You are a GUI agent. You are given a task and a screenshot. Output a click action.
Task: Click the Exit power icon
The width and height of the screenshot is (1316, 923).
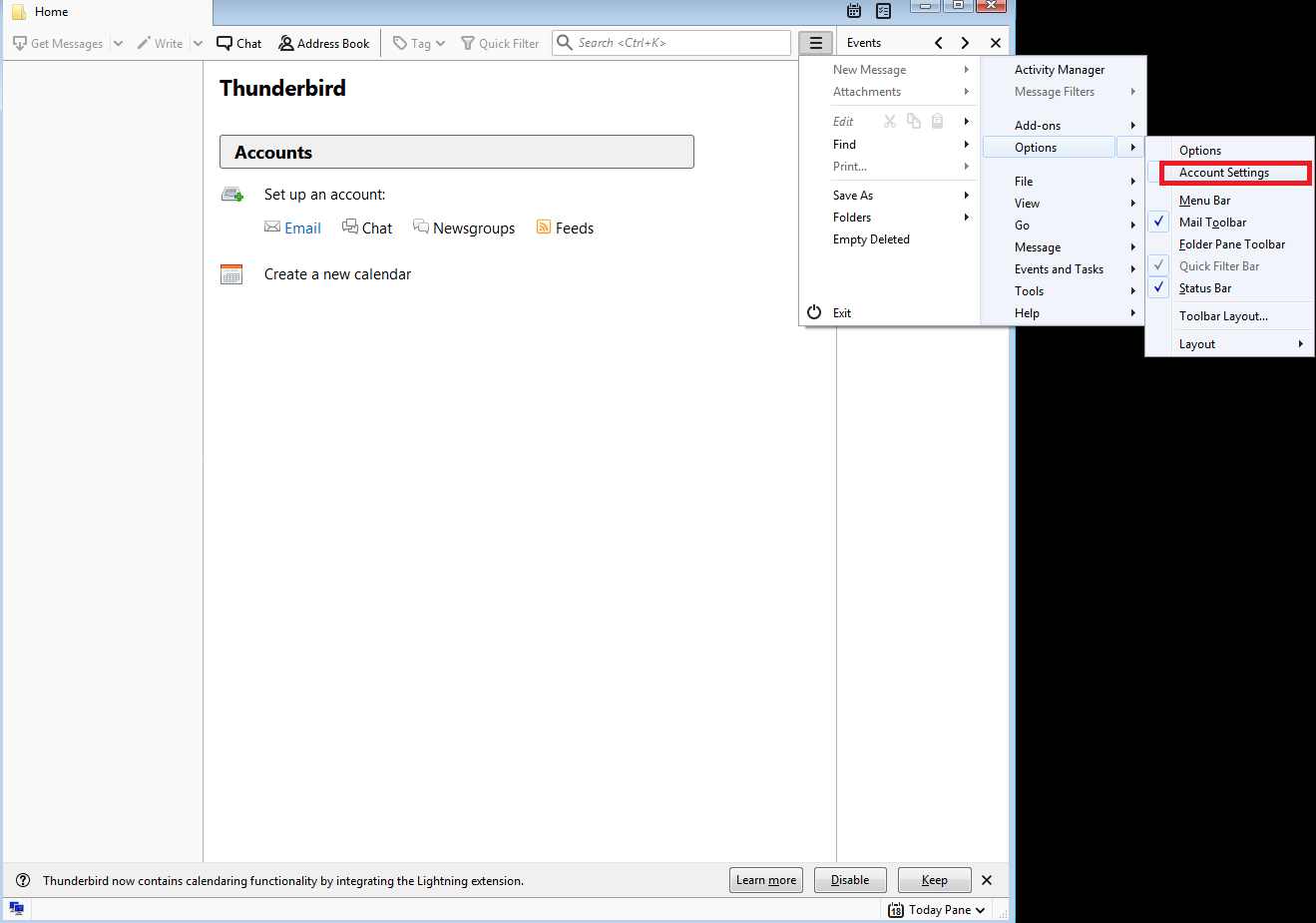(814, 312)
